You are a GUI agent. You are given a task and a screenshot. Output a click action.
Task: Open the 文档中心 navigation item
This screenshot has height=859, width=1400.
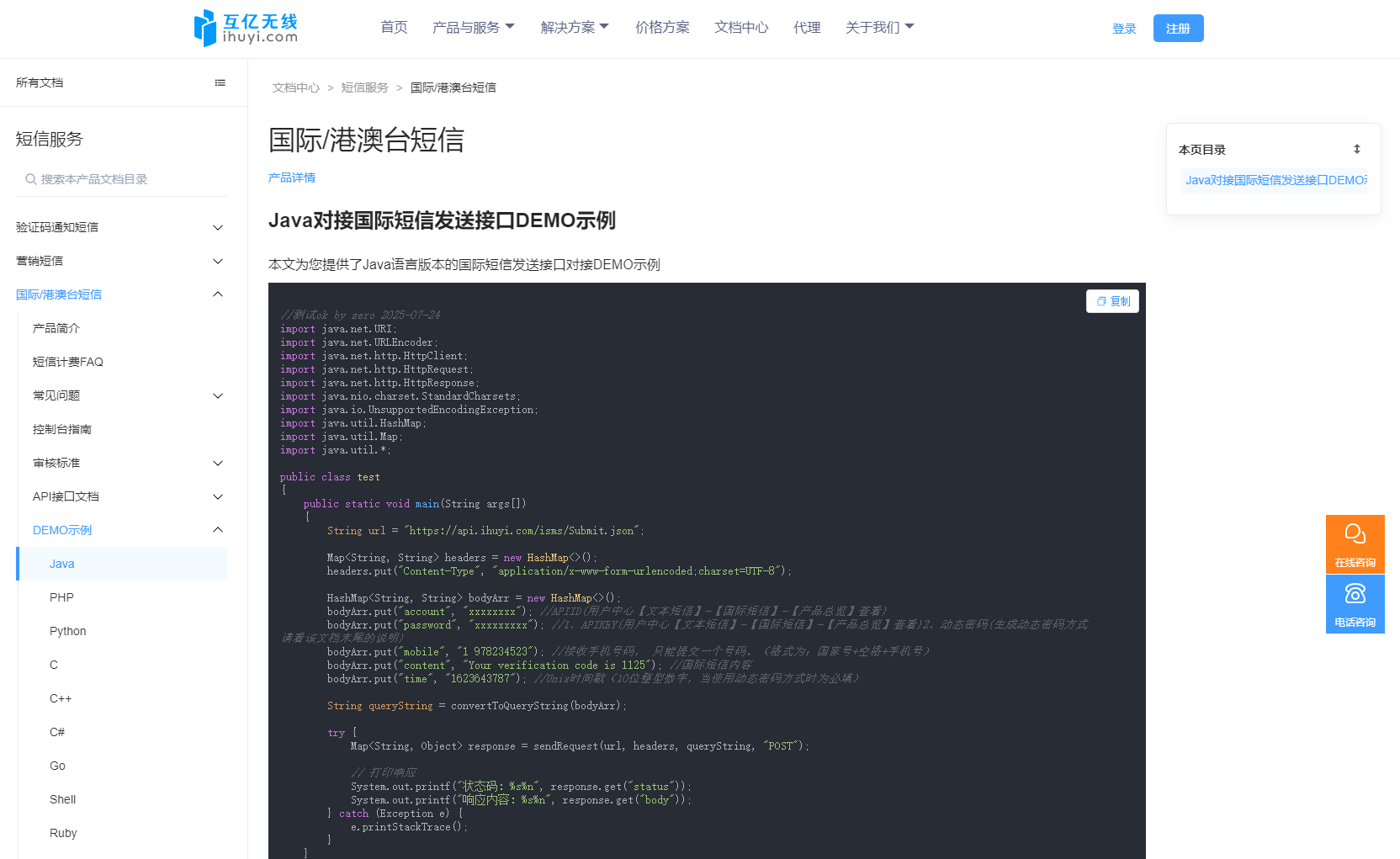pos(740,27)
